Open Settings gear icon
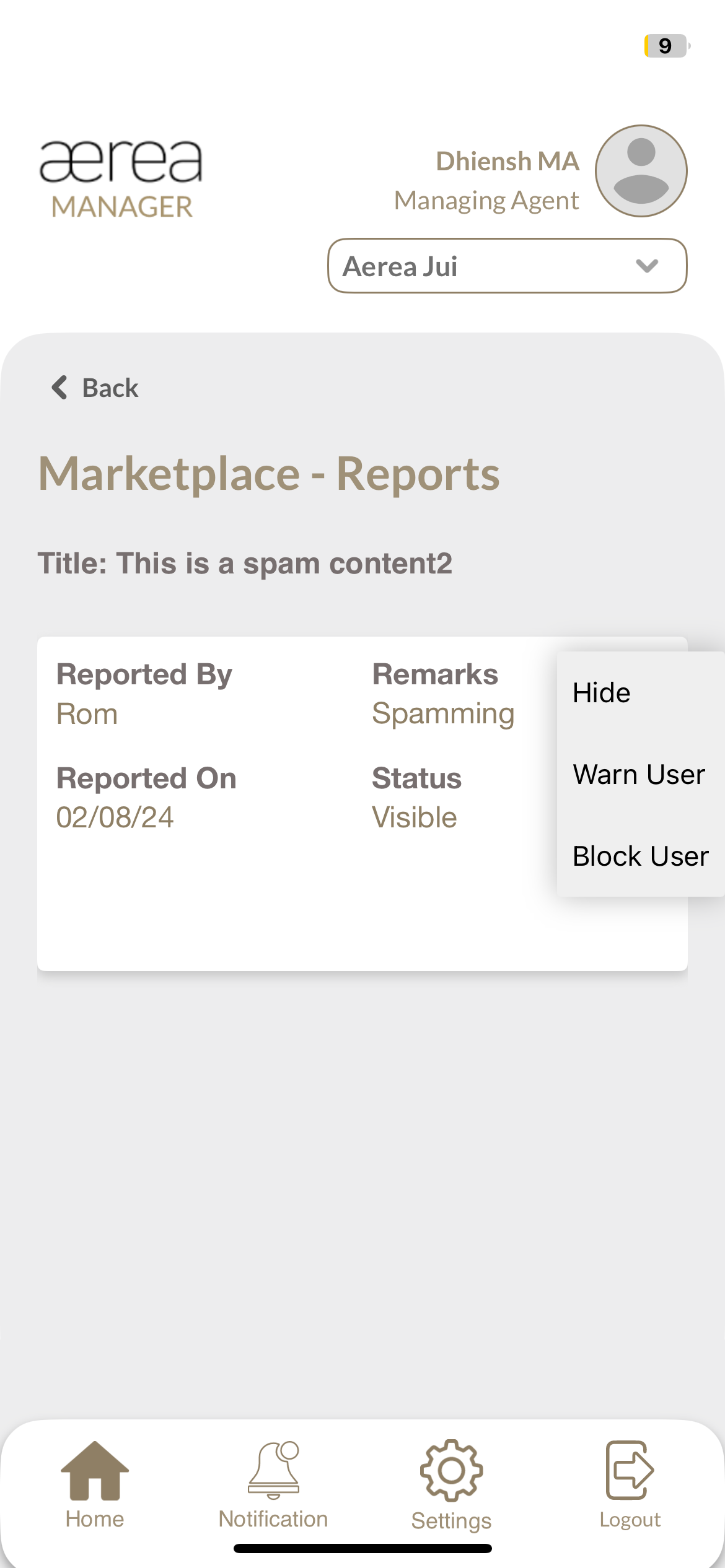725x1568 pixels. coord(451,1470)
